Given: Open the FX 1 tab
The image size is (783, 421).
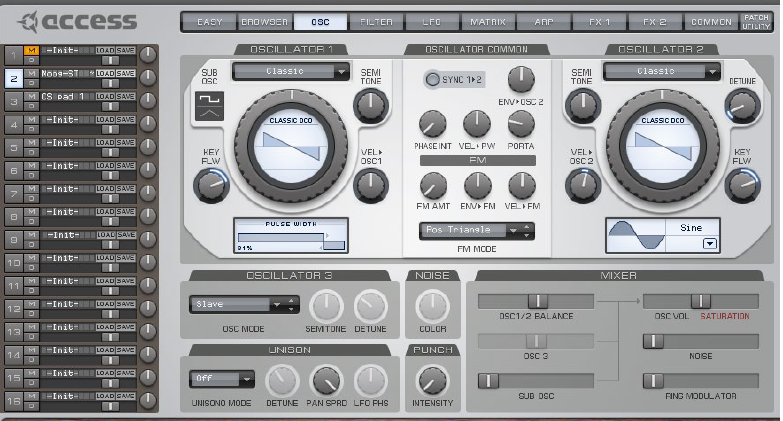Looking at the screenshot, I should coord(599,22).
